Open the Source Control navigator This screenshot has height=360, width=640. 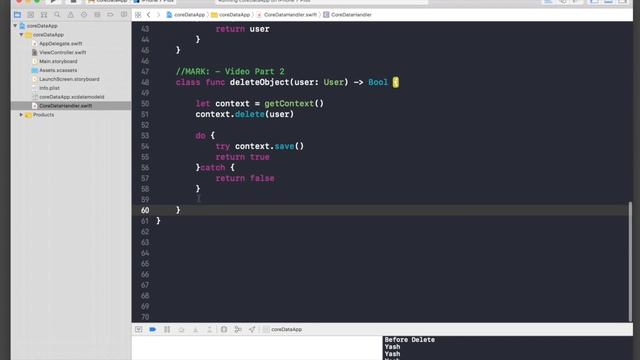(x=31, y=15)
